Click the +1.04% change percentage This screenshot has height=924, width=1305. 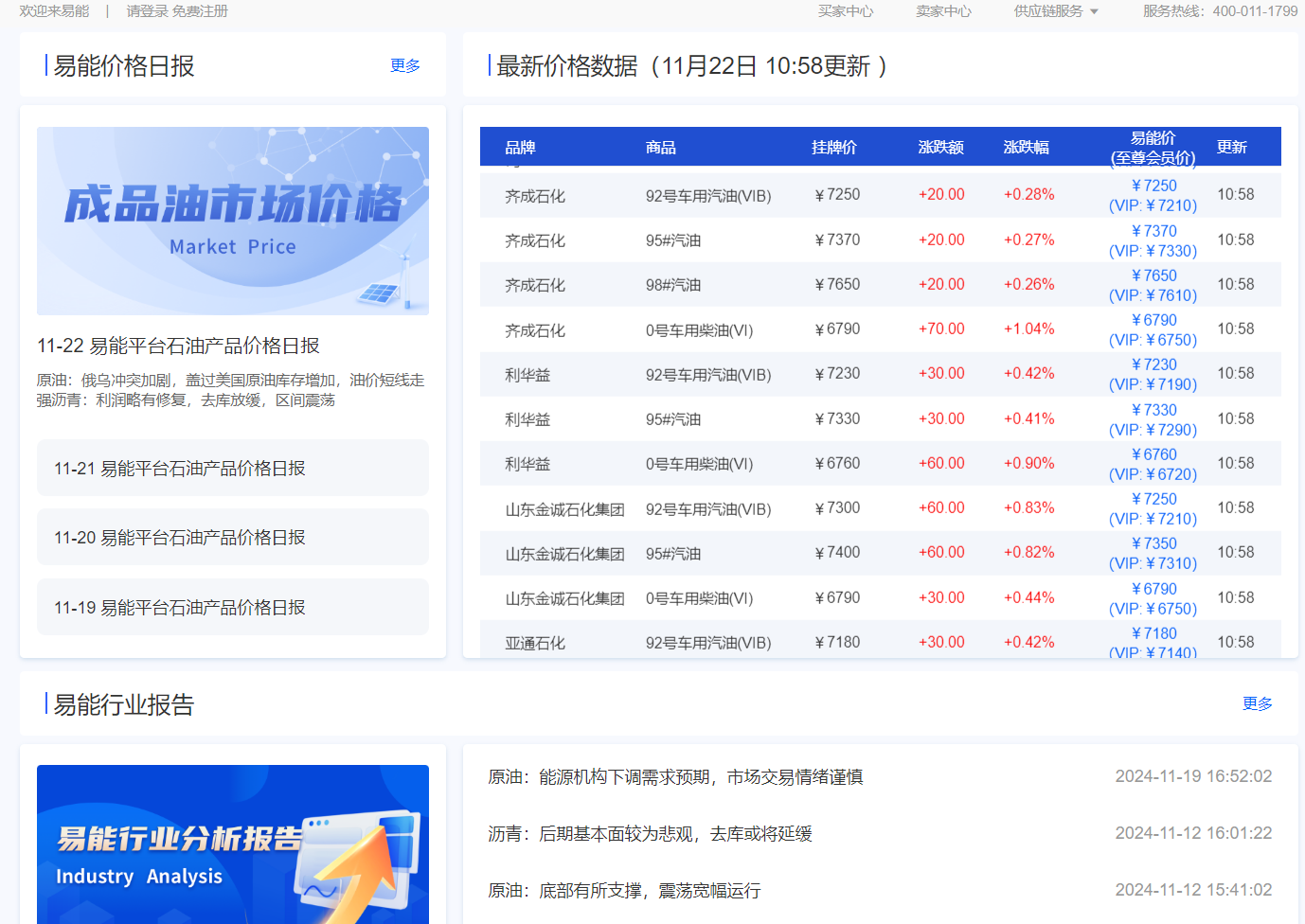(1029, 329)
